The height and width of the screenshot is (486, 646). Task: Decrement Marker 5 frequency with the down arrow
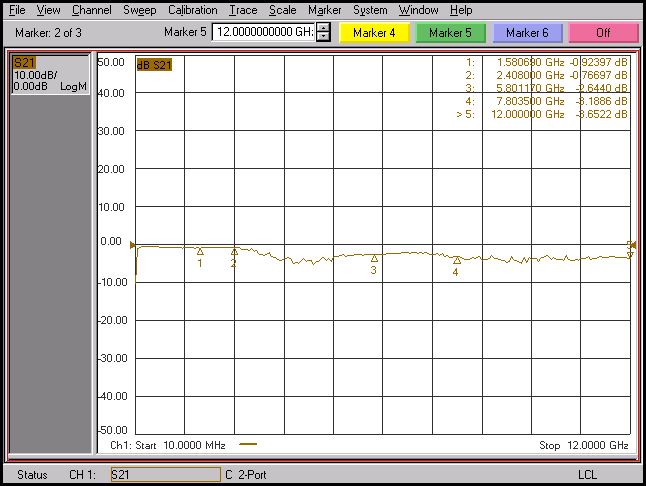(323, 37)
